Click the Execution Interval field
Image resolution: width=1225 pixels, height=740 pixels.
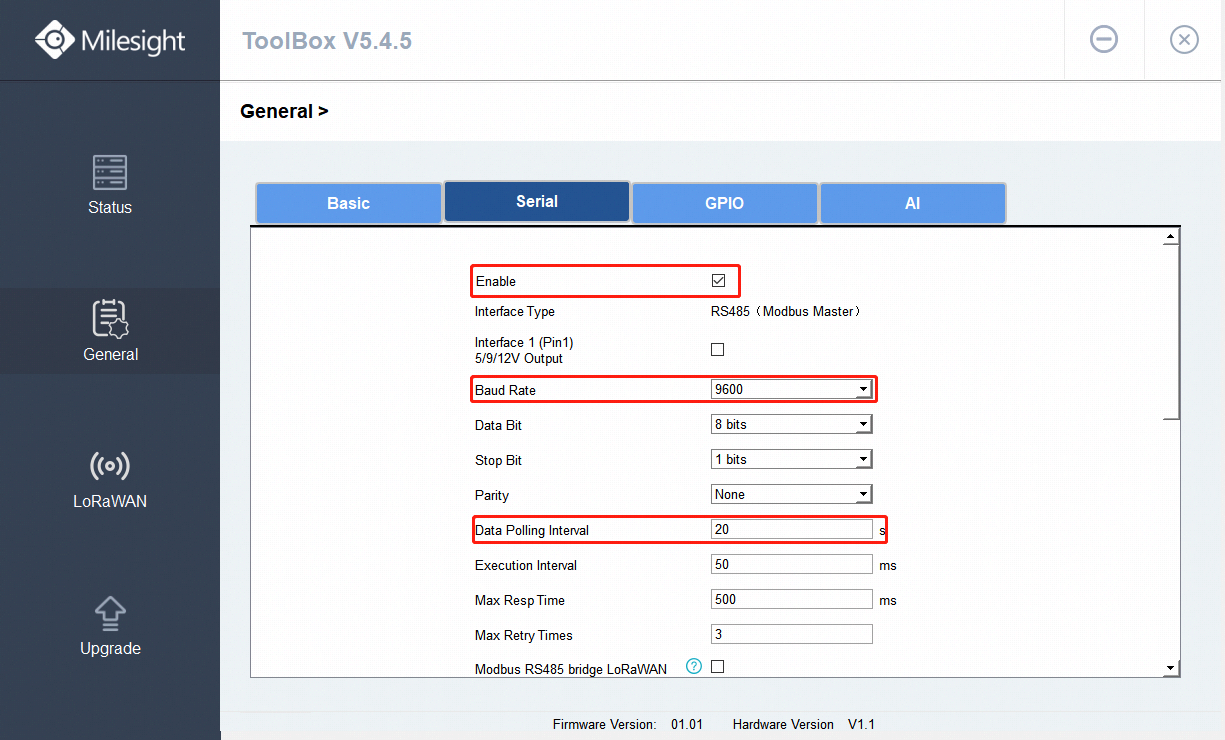tap(792, 564)
